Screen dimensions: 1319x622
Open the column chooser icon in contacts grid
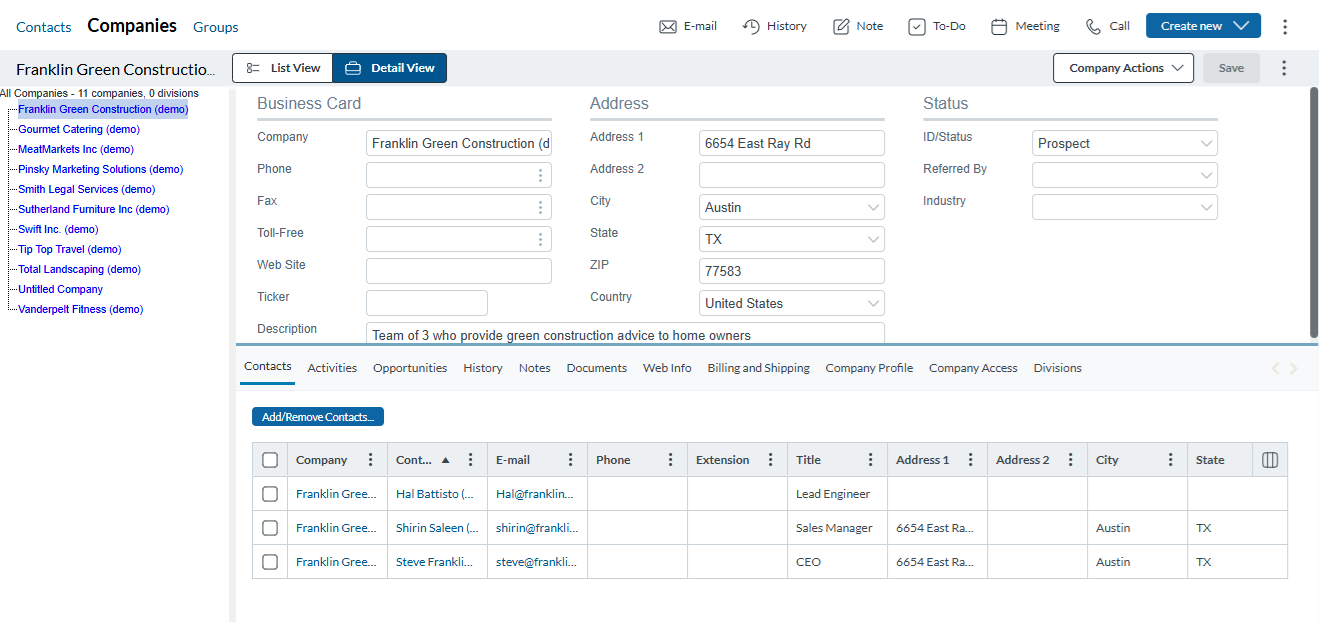click(1270, 460)
